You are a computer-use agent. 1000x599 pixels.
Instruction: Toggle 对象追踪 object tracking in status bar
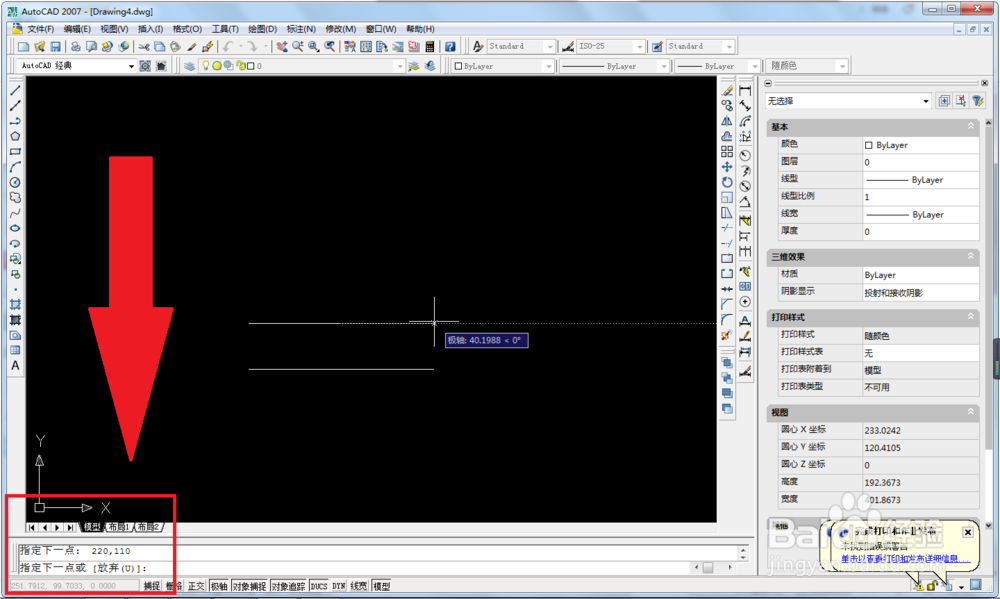point(288,586)
